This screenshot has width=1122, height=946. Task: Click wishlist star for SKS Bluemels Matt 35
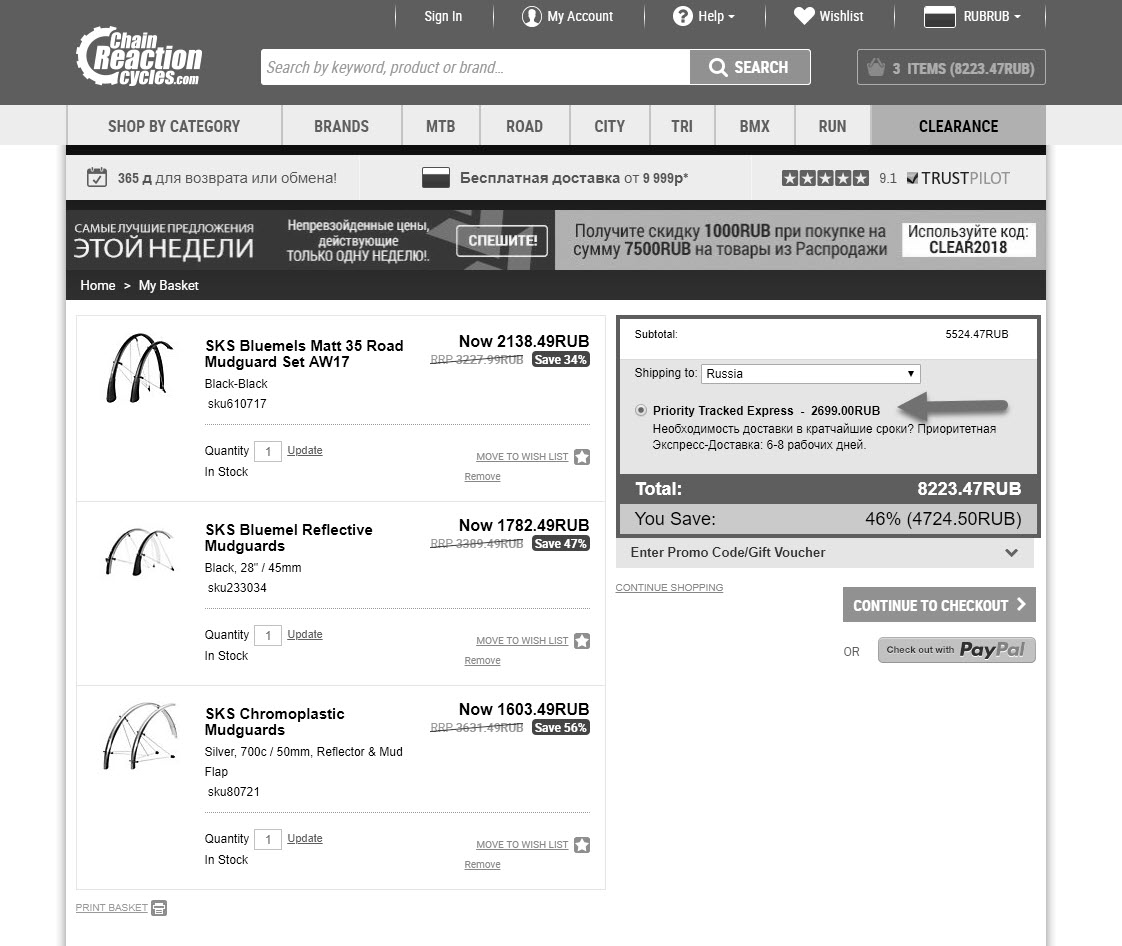[x=582, y=457]
